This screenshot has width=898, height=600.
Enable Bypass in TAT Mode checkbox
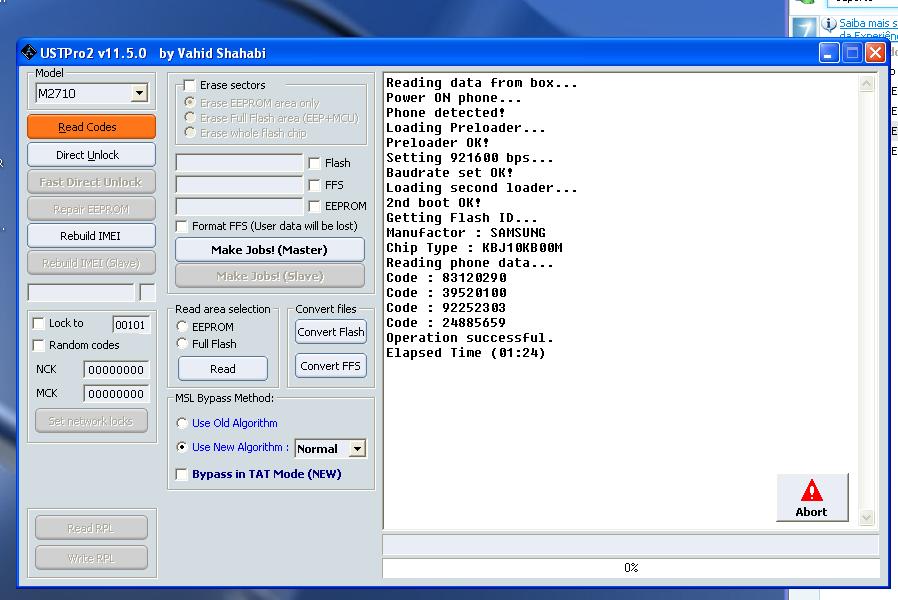tap(181, 474)
